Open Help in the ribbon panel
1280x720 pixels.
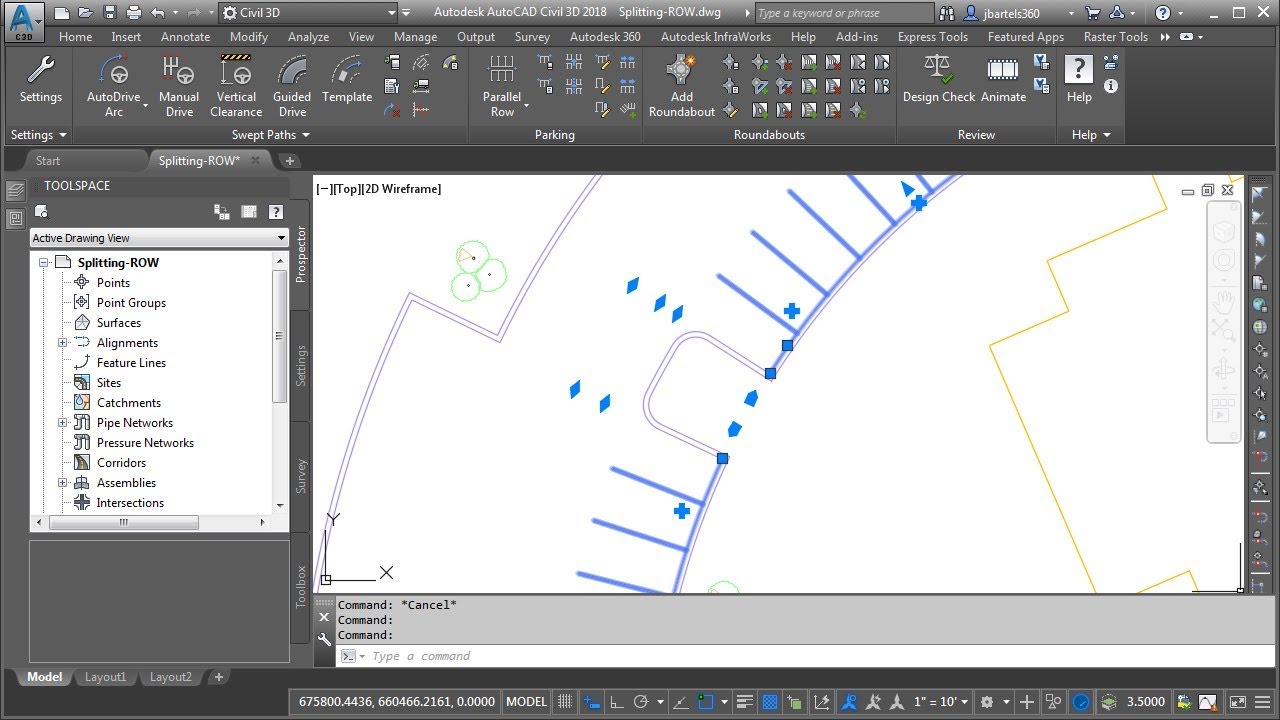pos(1079,80)
